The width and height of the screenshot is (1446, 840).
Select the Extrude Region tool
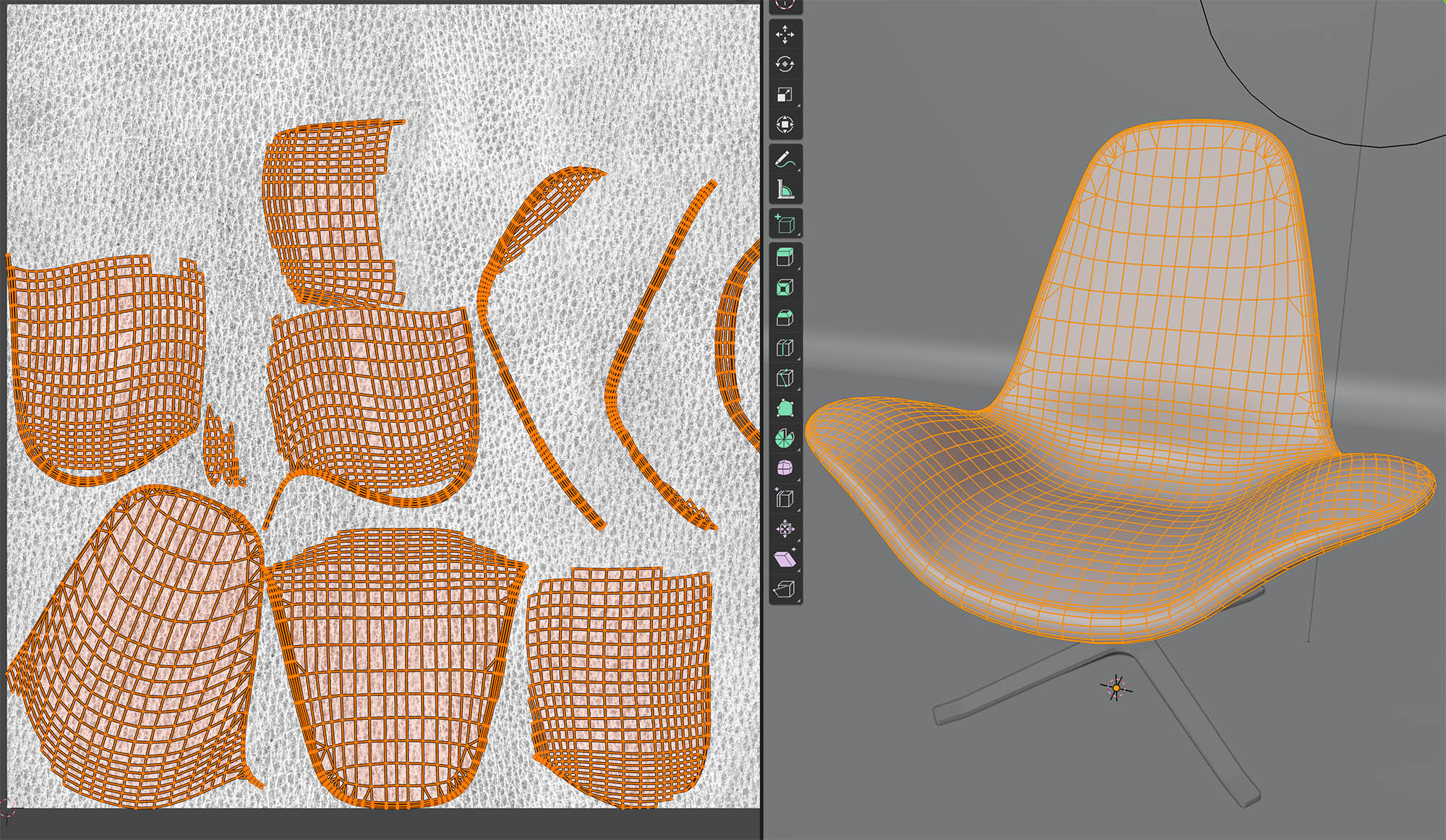click(785, 257)
